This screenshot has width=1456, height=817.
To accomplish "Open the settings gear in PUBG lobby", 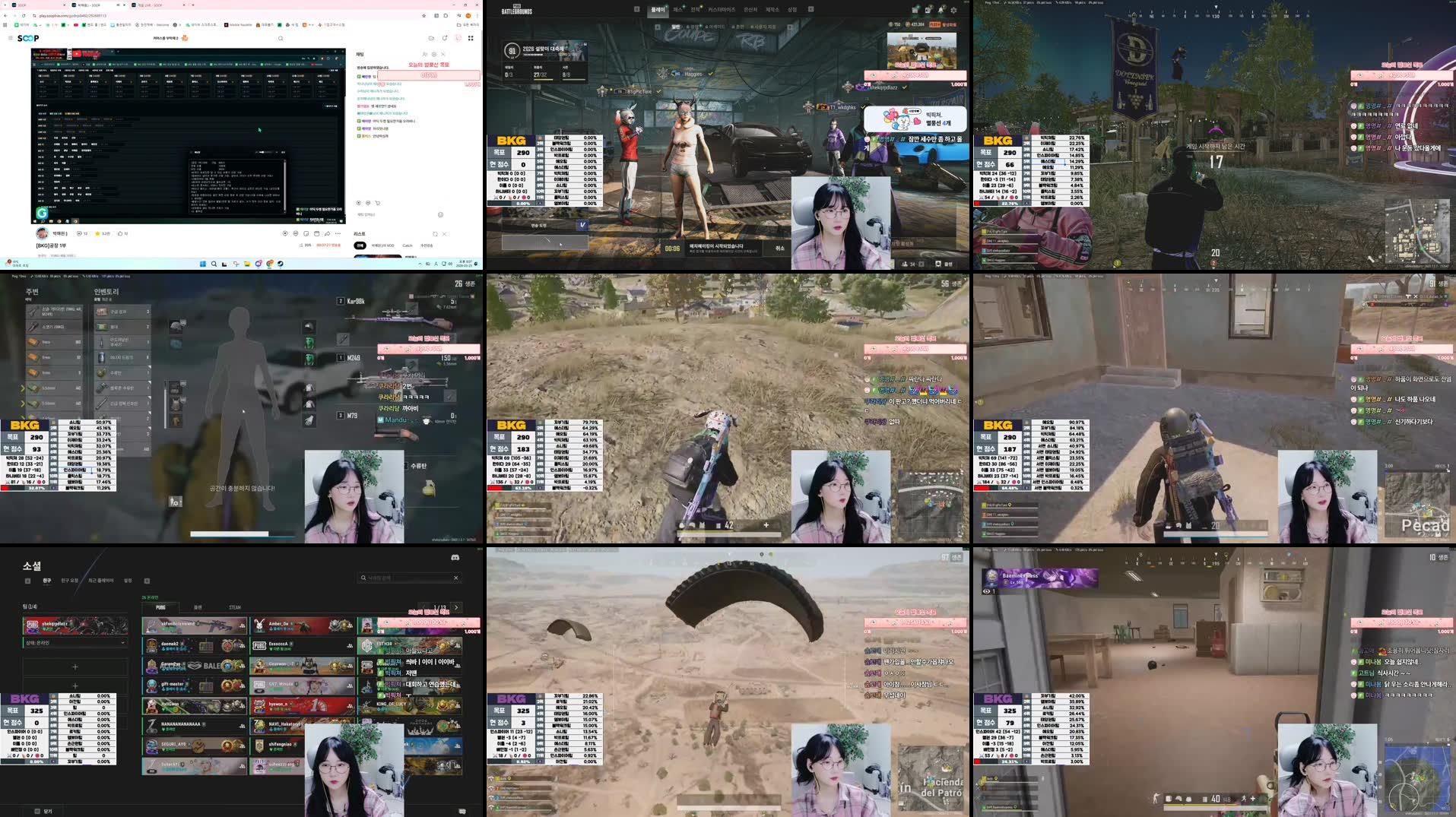I will tap(953, 10).
